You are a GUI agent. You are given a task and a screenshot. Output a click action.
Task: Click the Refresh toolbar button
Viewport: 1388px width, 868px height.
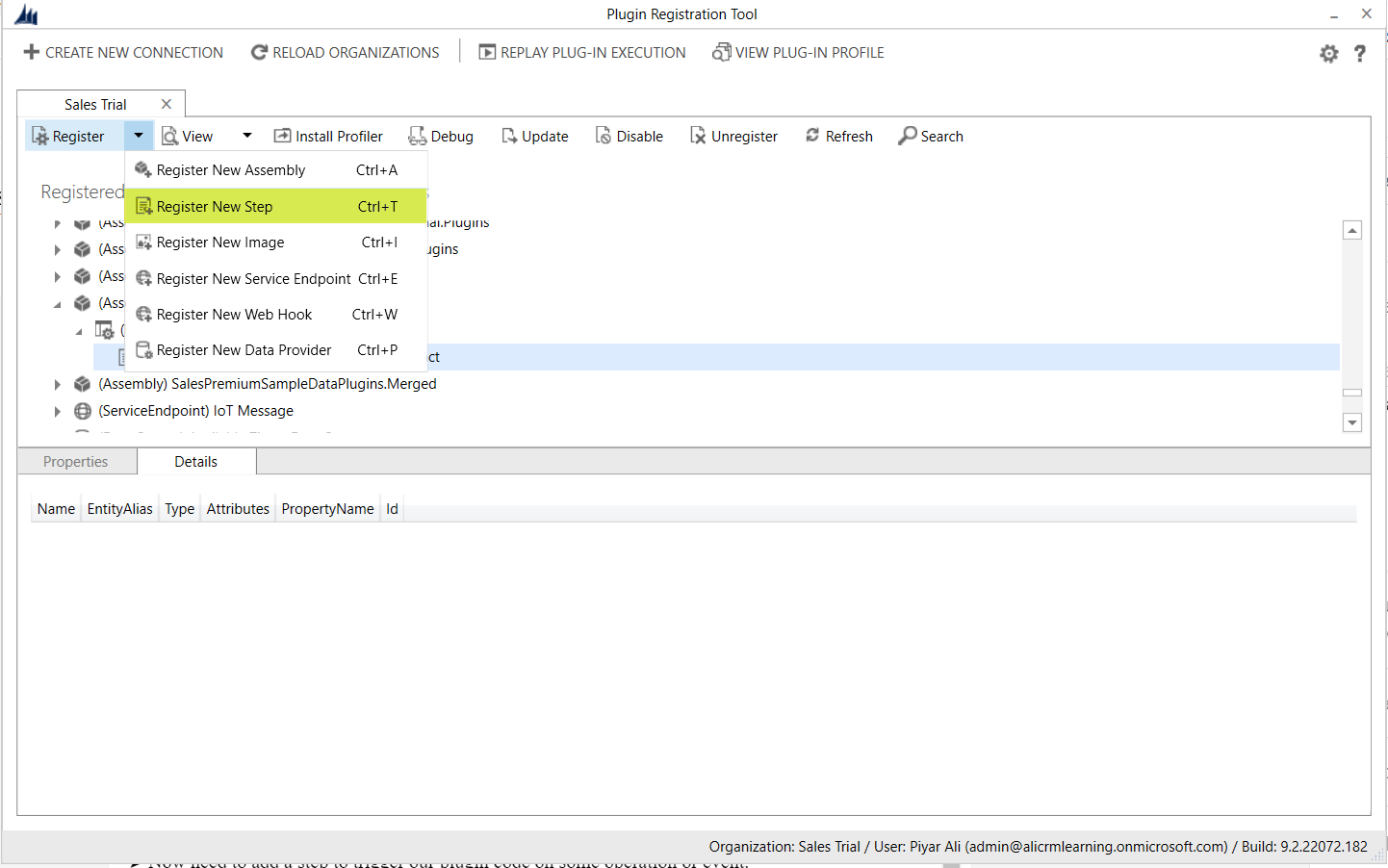[x=839, y=137]
